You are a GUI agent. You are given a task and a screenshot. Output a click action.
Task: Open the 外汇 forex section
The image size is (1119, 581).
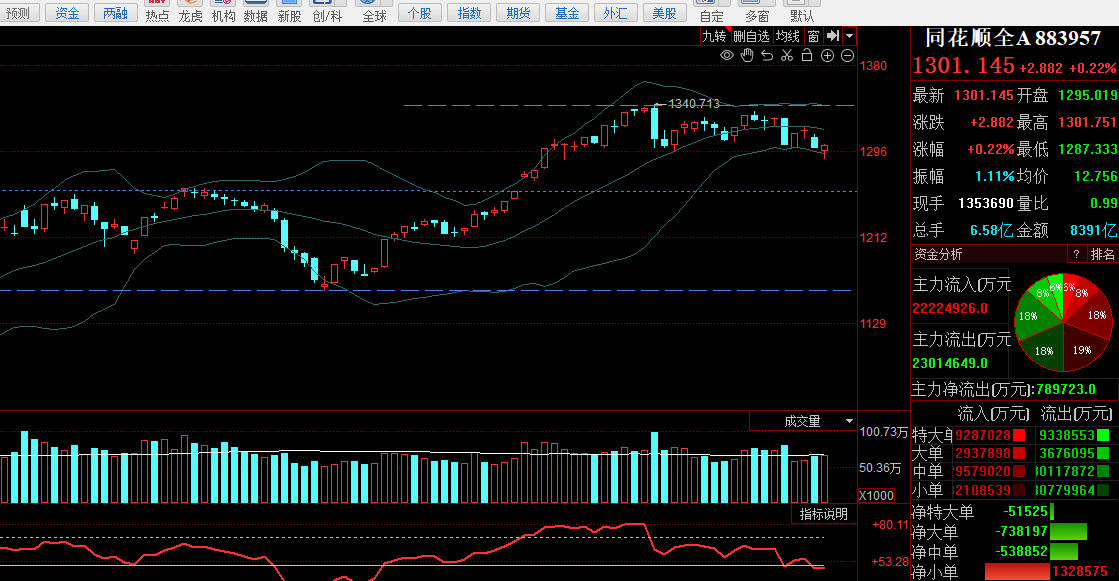tap(615, 13)
